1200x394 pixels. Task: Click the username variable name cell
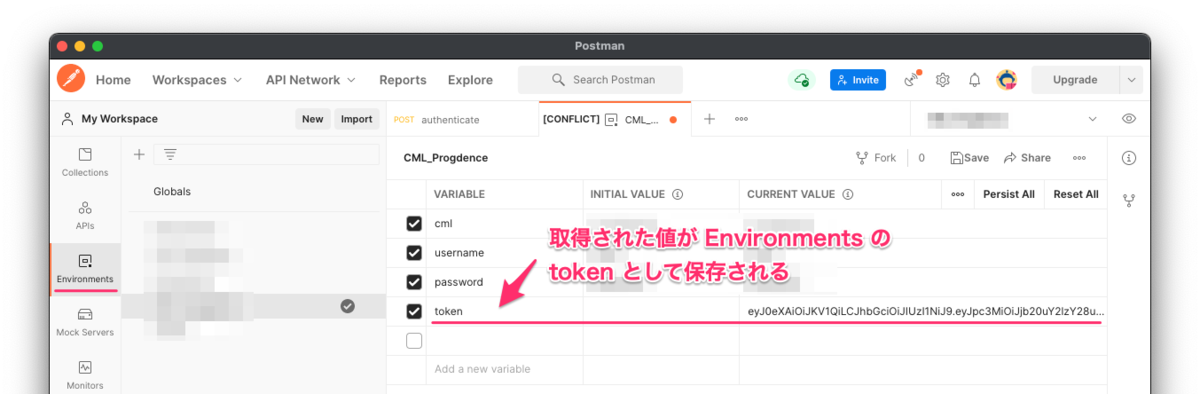click(x=505, y=253)
